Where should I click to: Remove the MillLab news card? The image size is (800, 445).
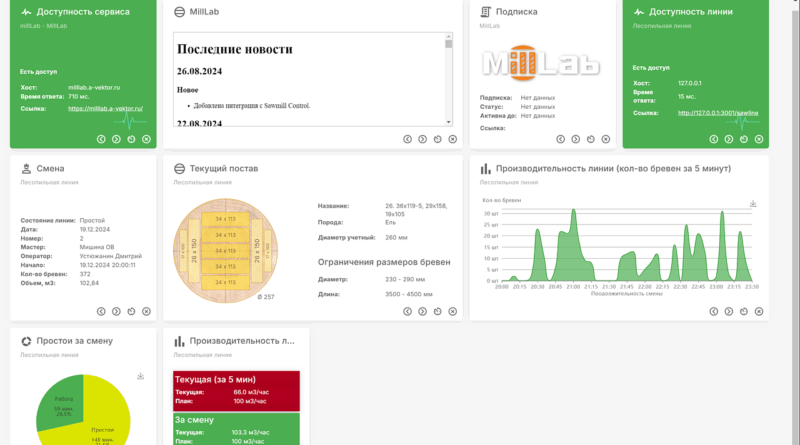[x=453, y=139]
